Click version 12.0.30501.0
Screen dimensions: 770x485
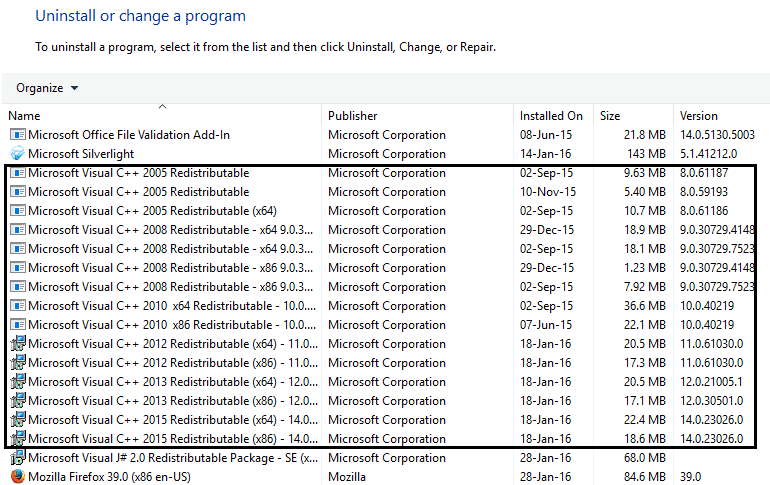click(x=711, y=401)
